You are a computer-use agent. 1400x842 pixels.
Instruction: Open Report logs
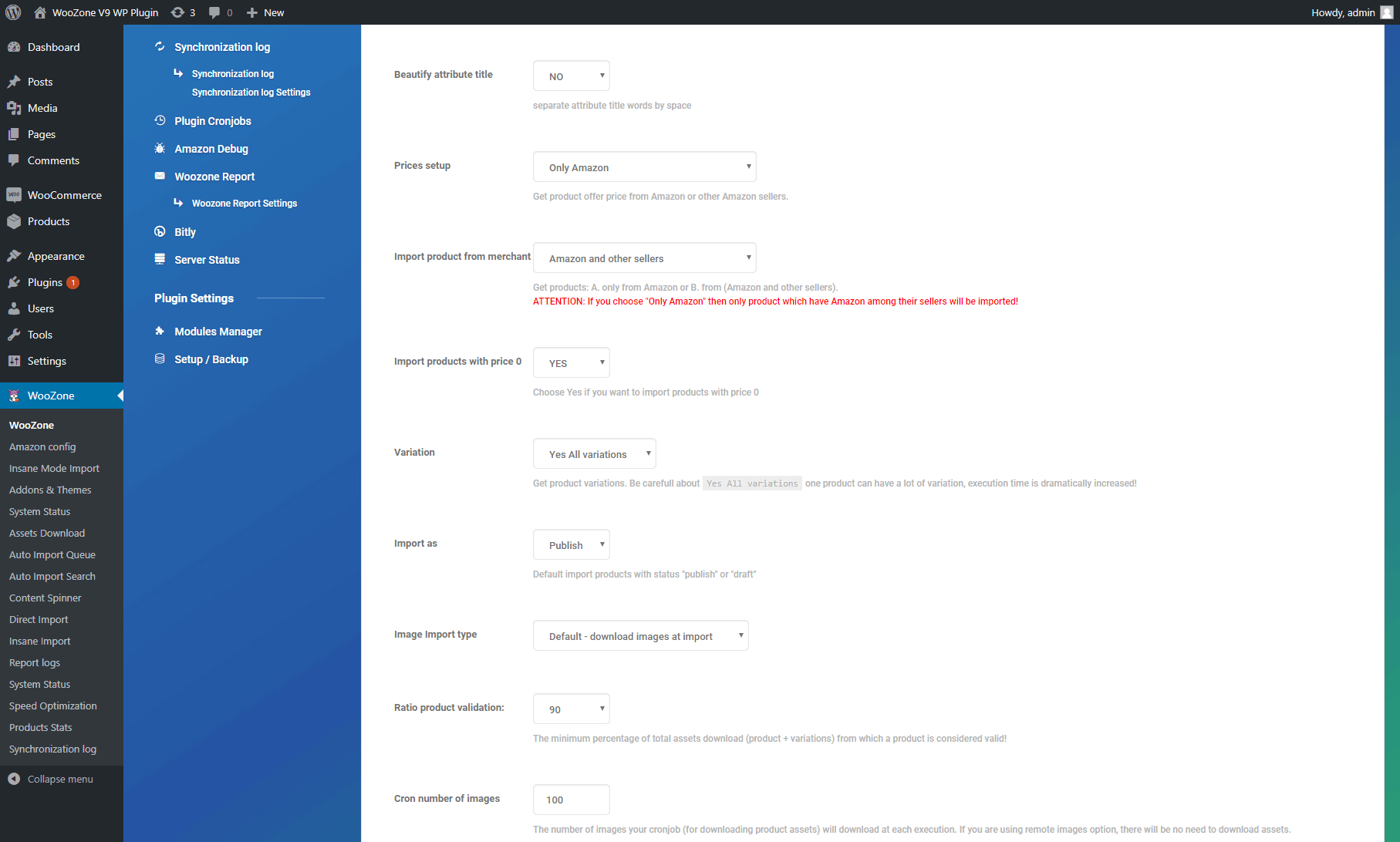(x=35, y=662)
